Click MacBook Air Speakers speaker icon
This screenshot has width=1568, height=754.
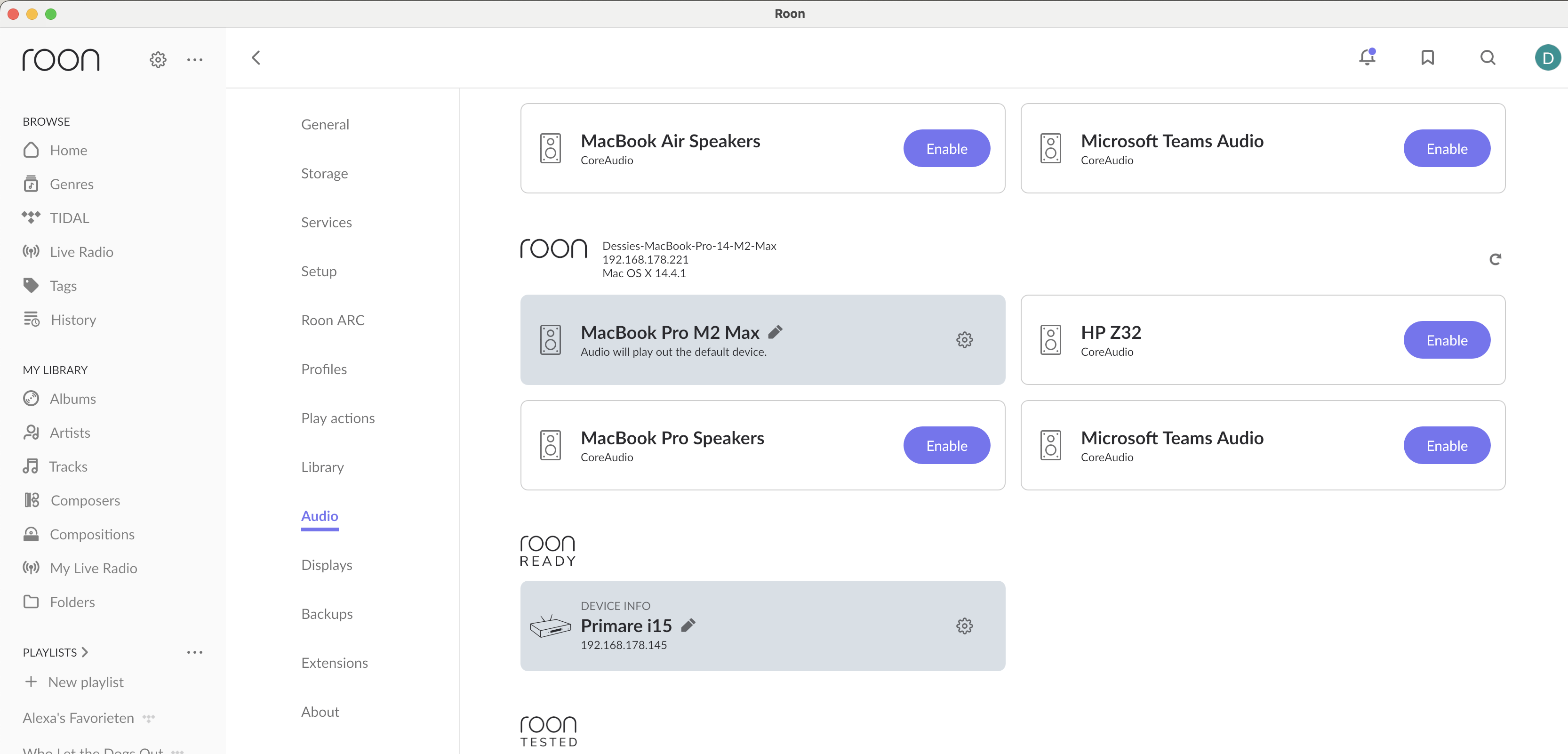tap(550, 148)
